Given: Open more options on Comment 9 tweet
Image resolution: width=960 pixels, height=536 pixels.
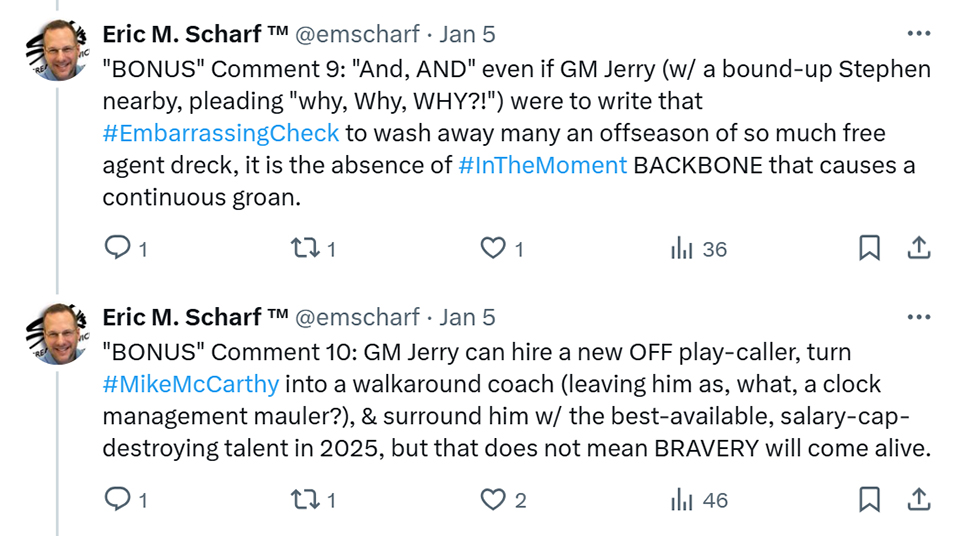Looking at the screenshot, I should click(919, 34).
